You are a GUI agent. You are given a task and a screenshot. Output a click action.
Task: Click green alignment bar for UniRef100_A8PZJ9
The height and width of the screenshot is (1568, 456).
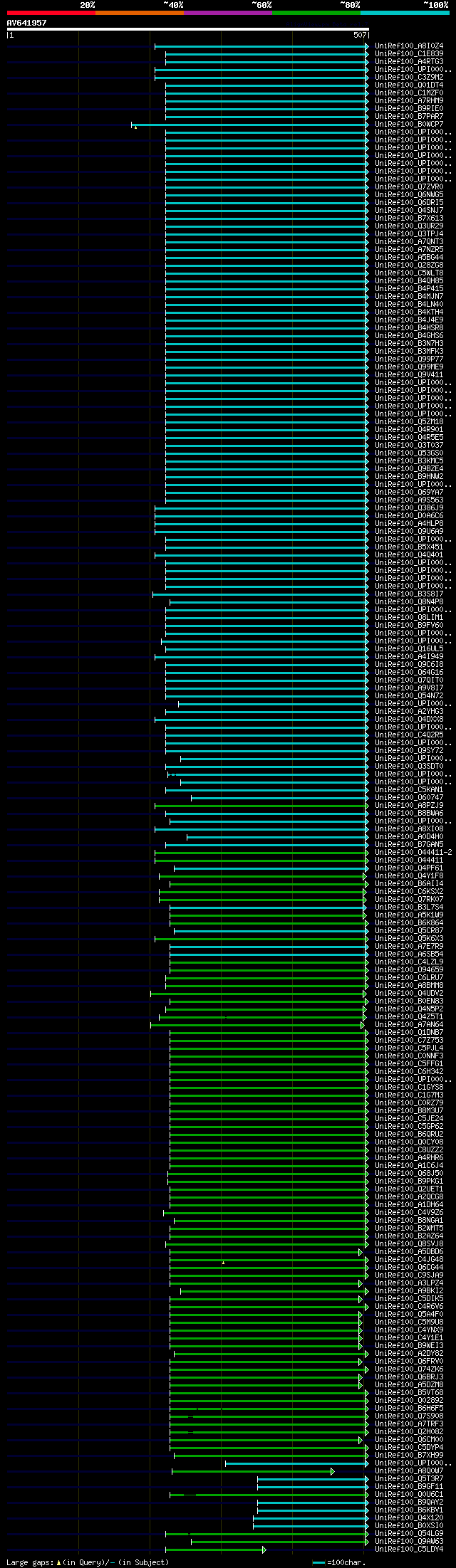click(x=261, y=806)
